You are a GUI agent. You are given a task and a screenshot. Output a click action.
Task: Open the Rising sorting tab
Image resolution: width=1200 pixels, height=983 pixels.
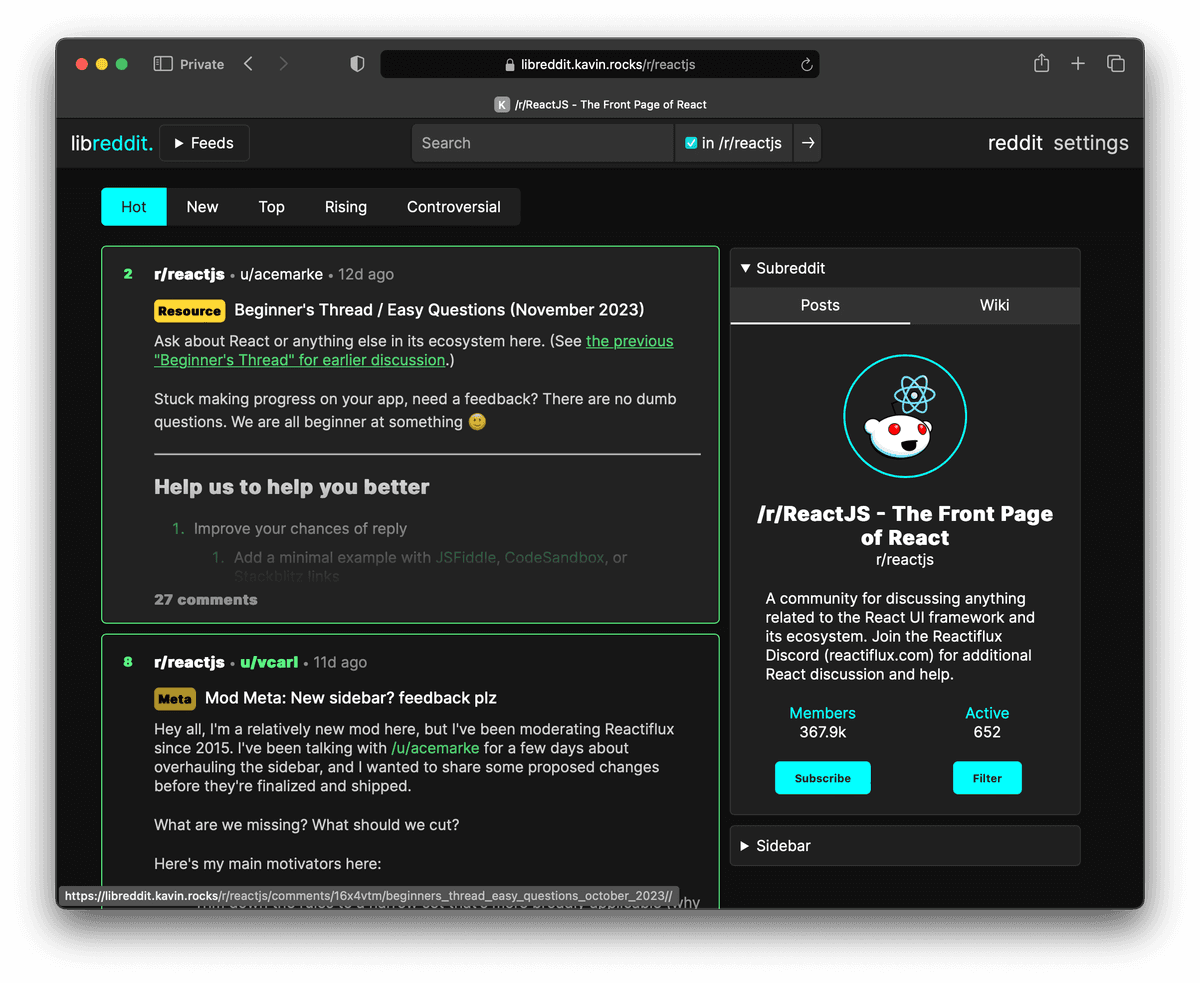click(x=346, y=207)
